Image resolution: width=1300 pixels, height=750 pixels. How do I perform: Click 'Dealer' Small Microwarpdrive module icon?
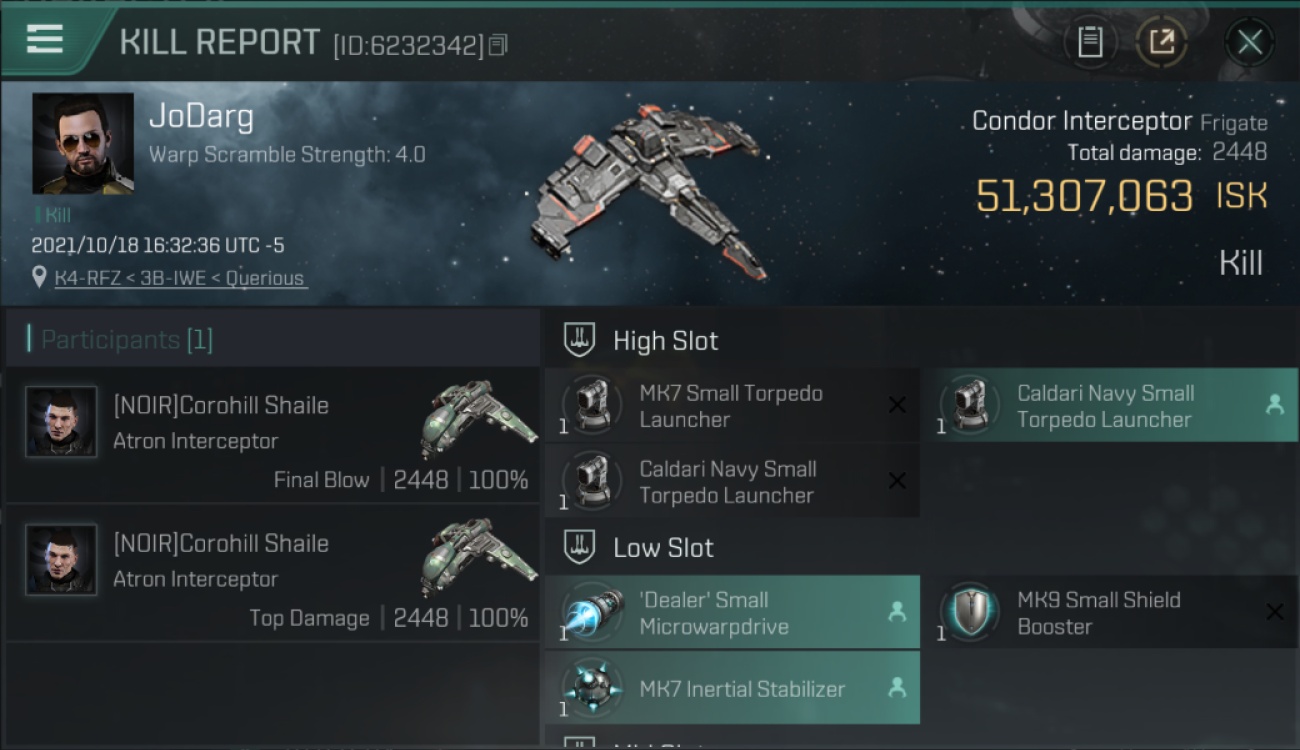(x=593, y=612)
